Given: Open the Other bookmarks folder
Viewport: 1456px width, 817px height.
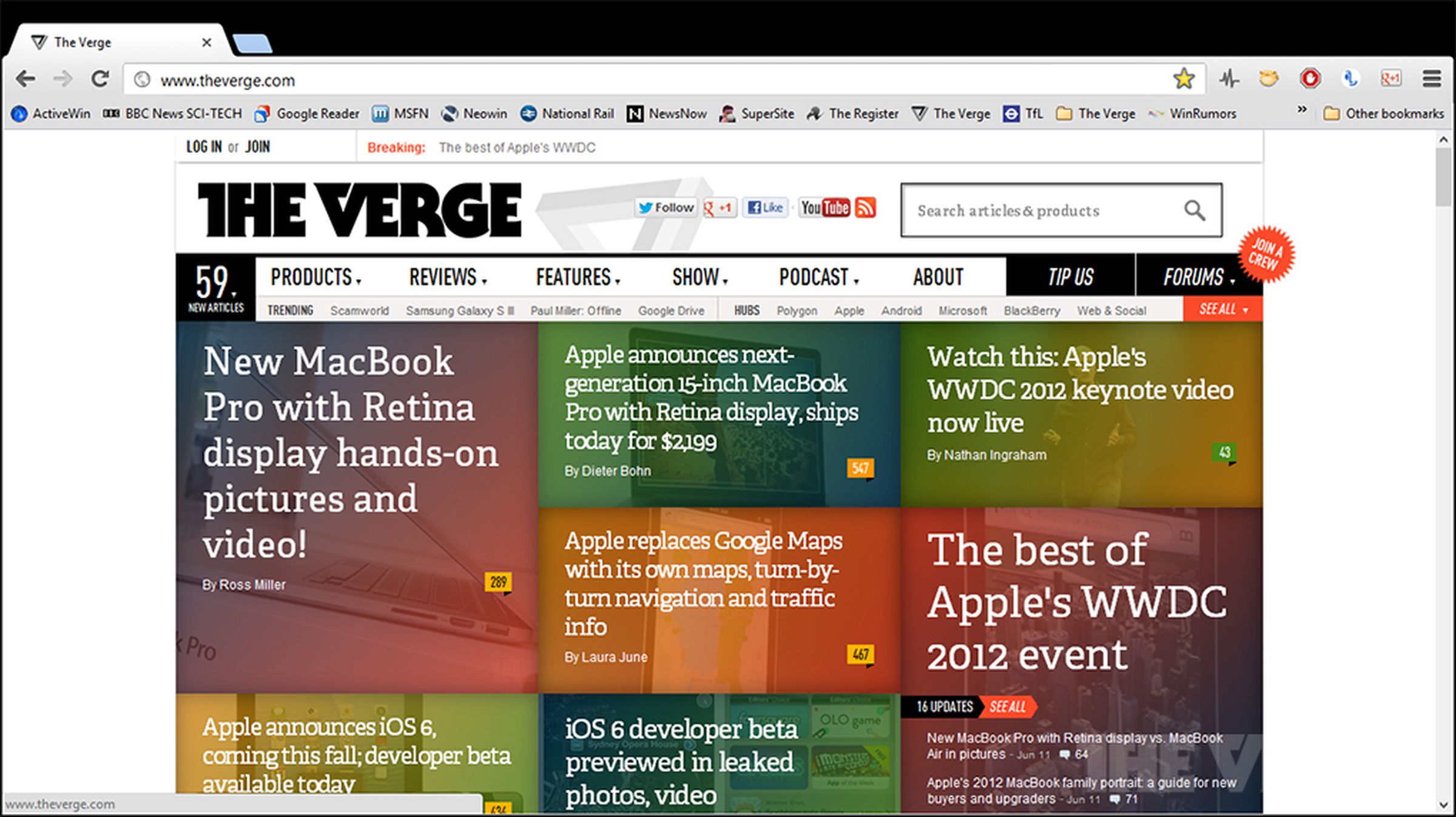Looking at the screenshot, I should (1384, 113).
